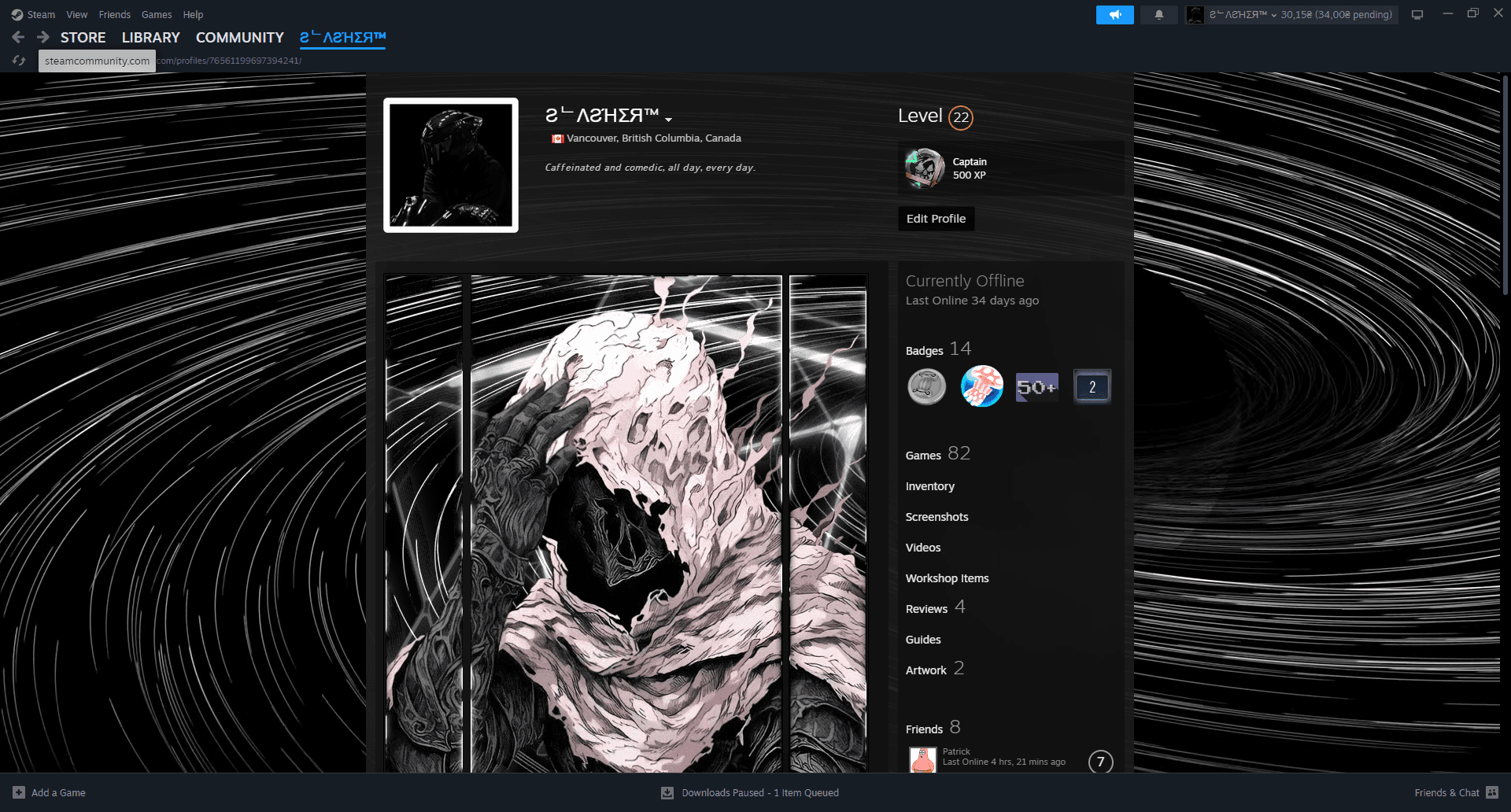Open the Workshop Items link
Screen dimensions: 1511x812
947,578
